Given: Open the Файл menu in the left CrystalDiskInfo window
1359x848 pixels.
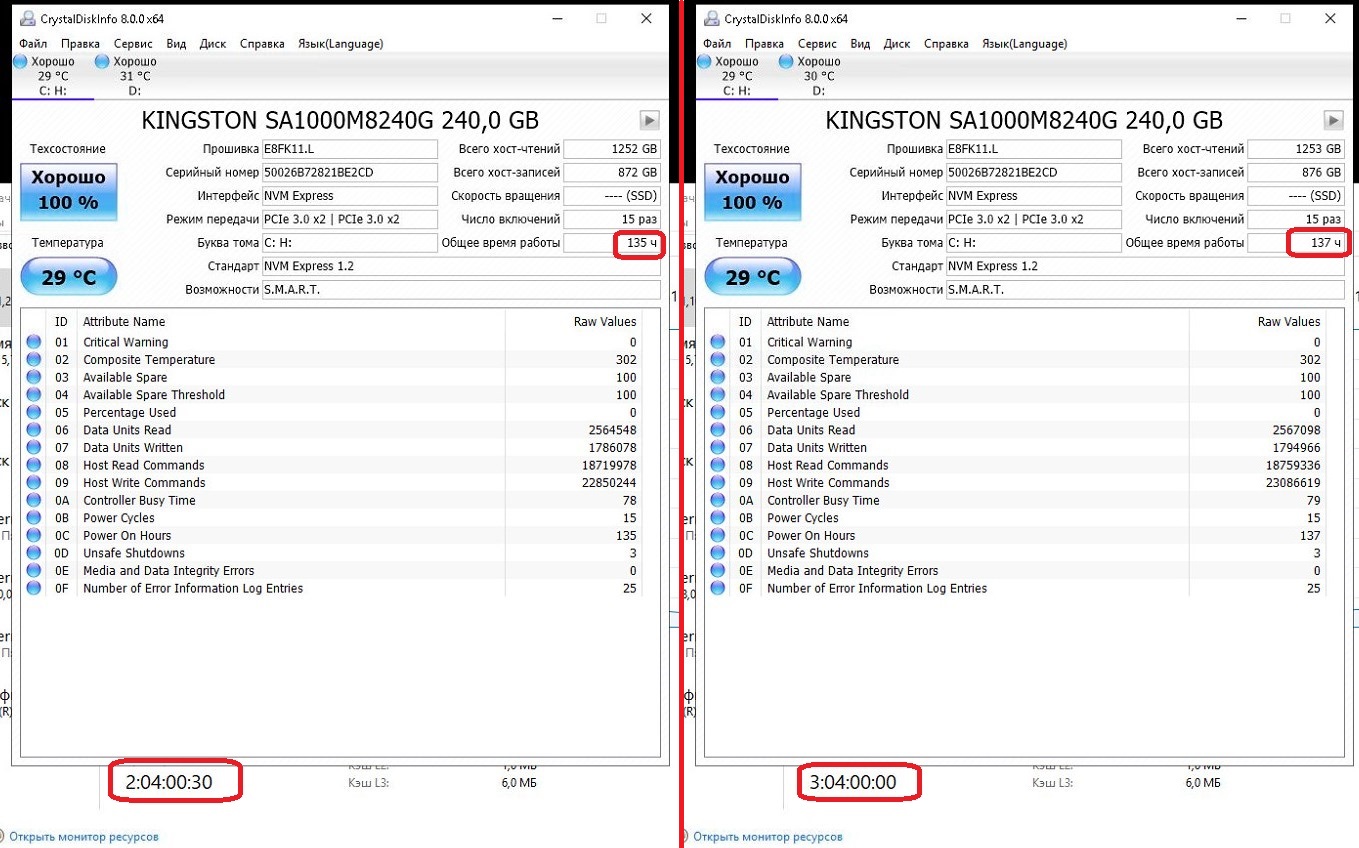Looking at the screenshot, I should click(x=32, y=44).
